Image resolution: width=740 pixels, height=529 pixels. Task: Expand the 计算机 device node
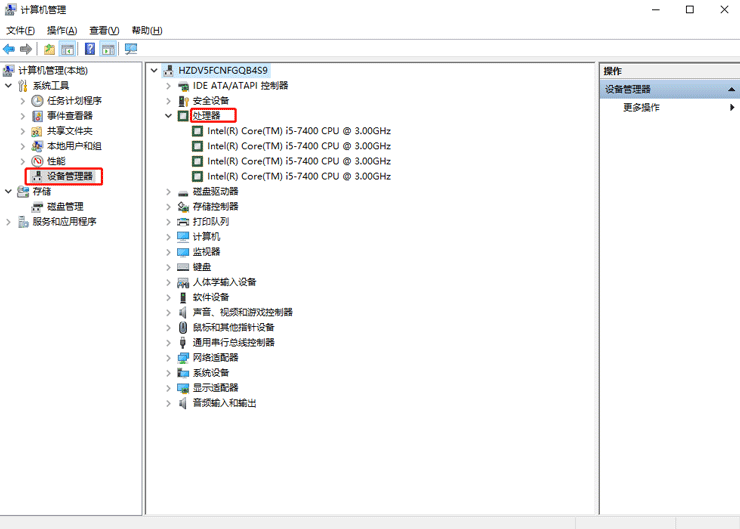pyautogui.click(x=168, y=237)
